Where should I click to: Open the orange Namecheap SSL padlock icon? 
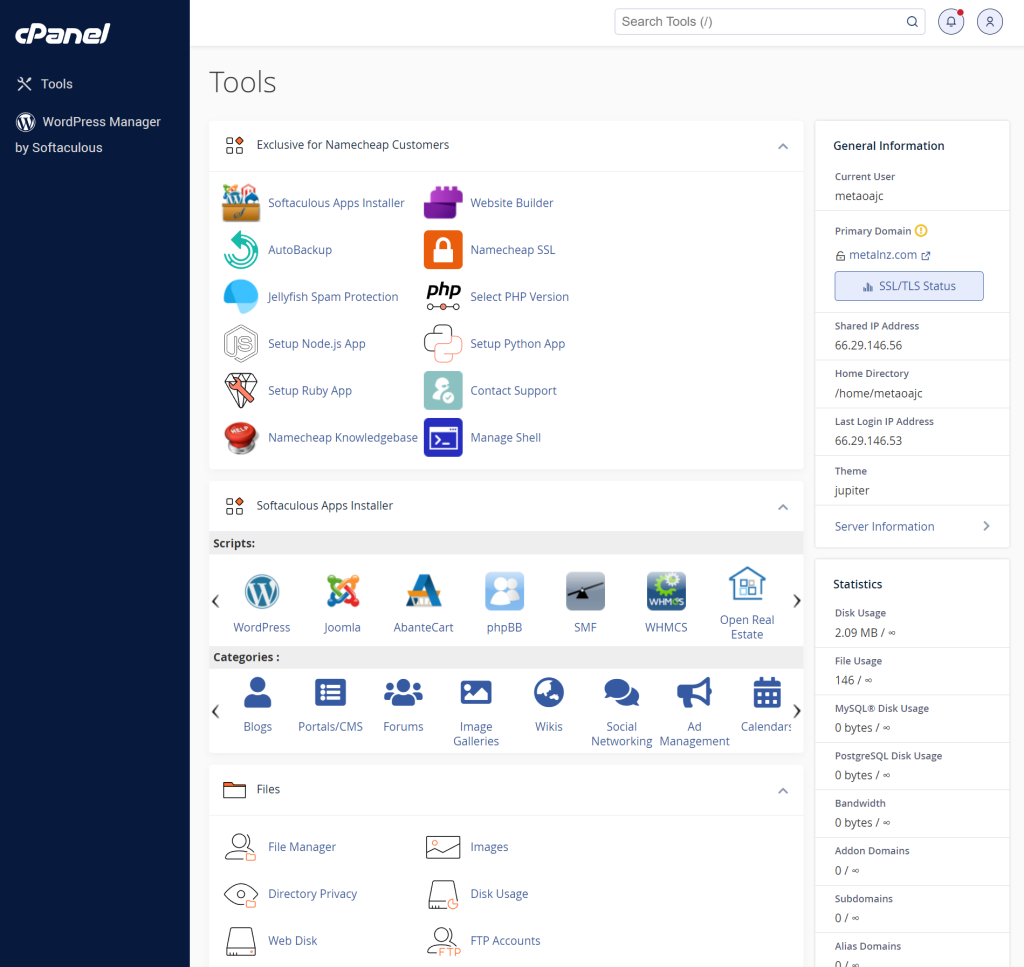(443, 250)
